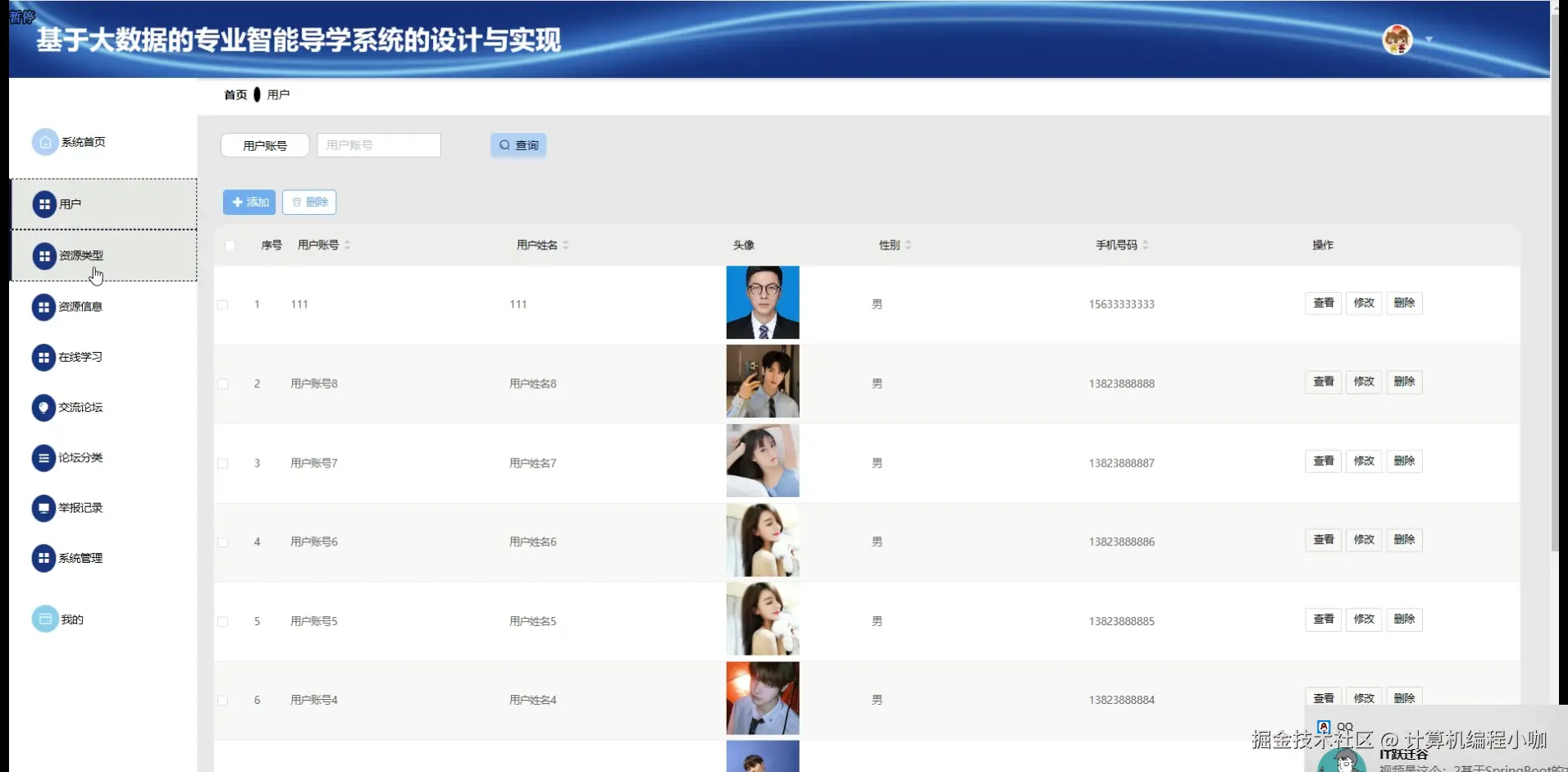Click 修改 for 用户账号6
1568x772 pixels.
coord(1364,540)
